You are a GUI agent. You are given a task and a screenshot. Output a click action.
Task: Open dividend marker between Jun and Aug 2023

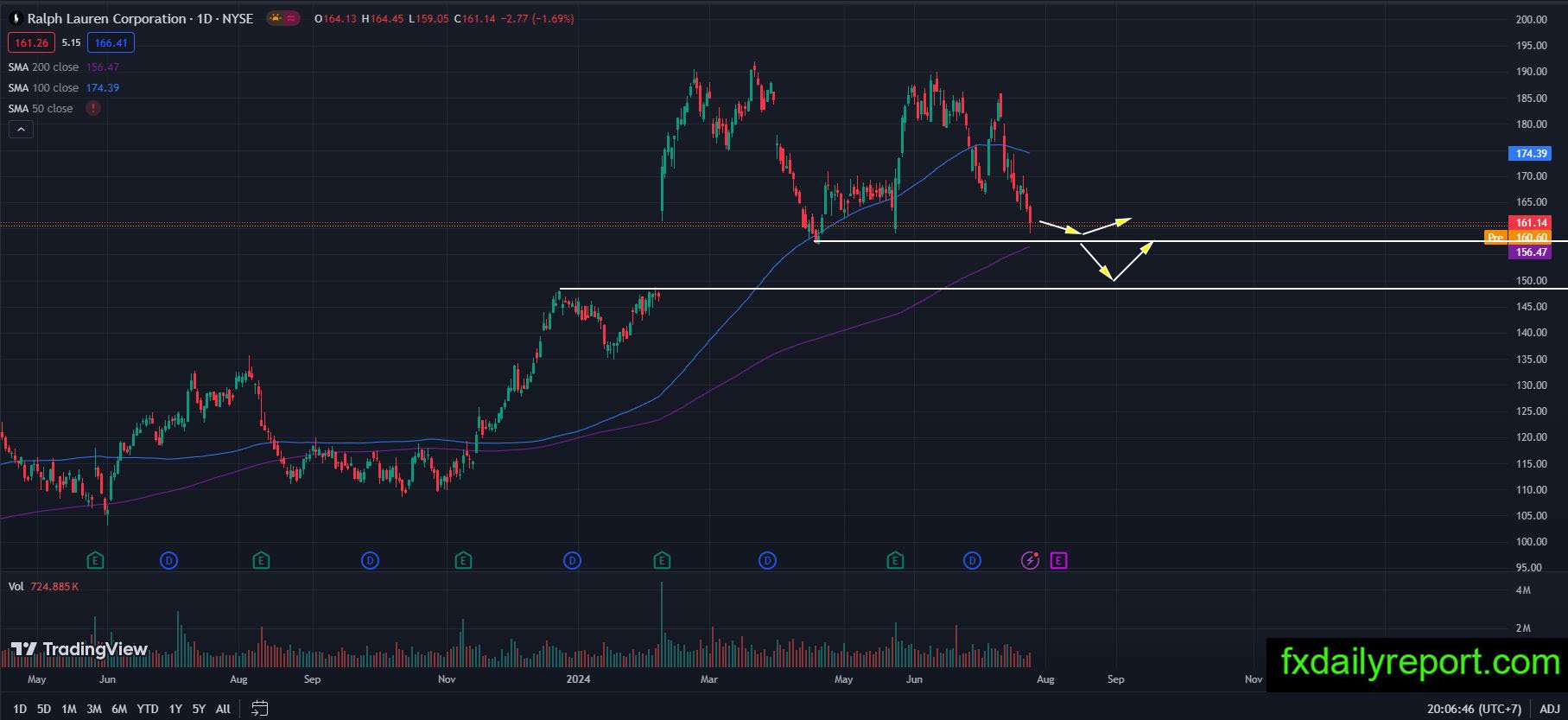[169, 561]
